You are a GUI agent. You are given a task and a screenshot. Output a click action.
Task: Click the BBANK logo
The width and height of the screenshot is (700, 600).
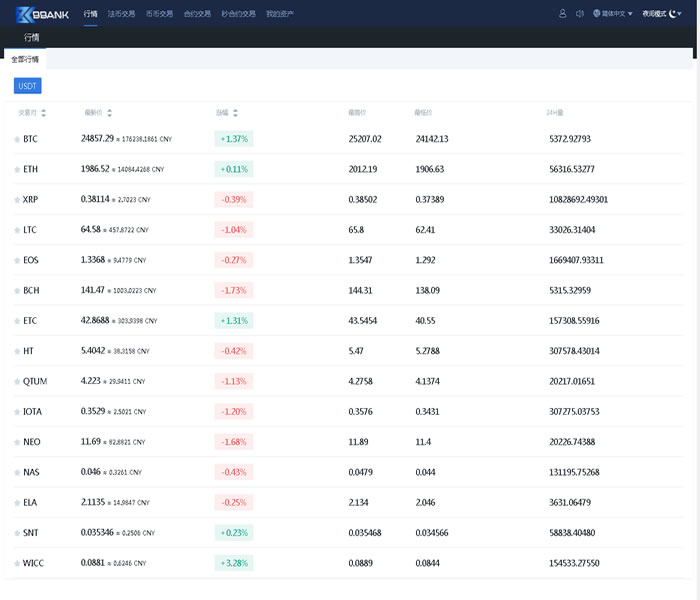tap(42, 14)
